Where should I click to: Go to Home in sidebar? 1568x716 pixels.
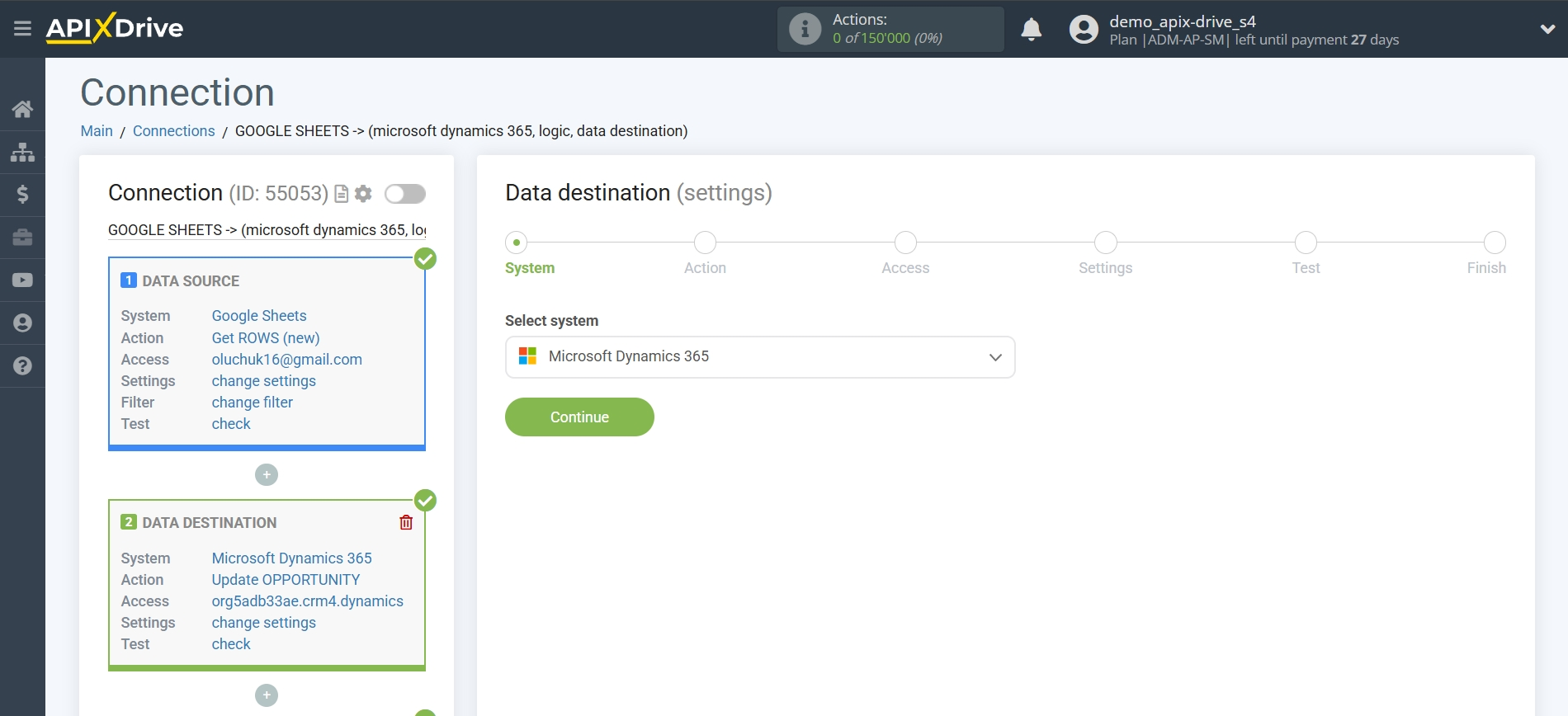coord(22,109)
